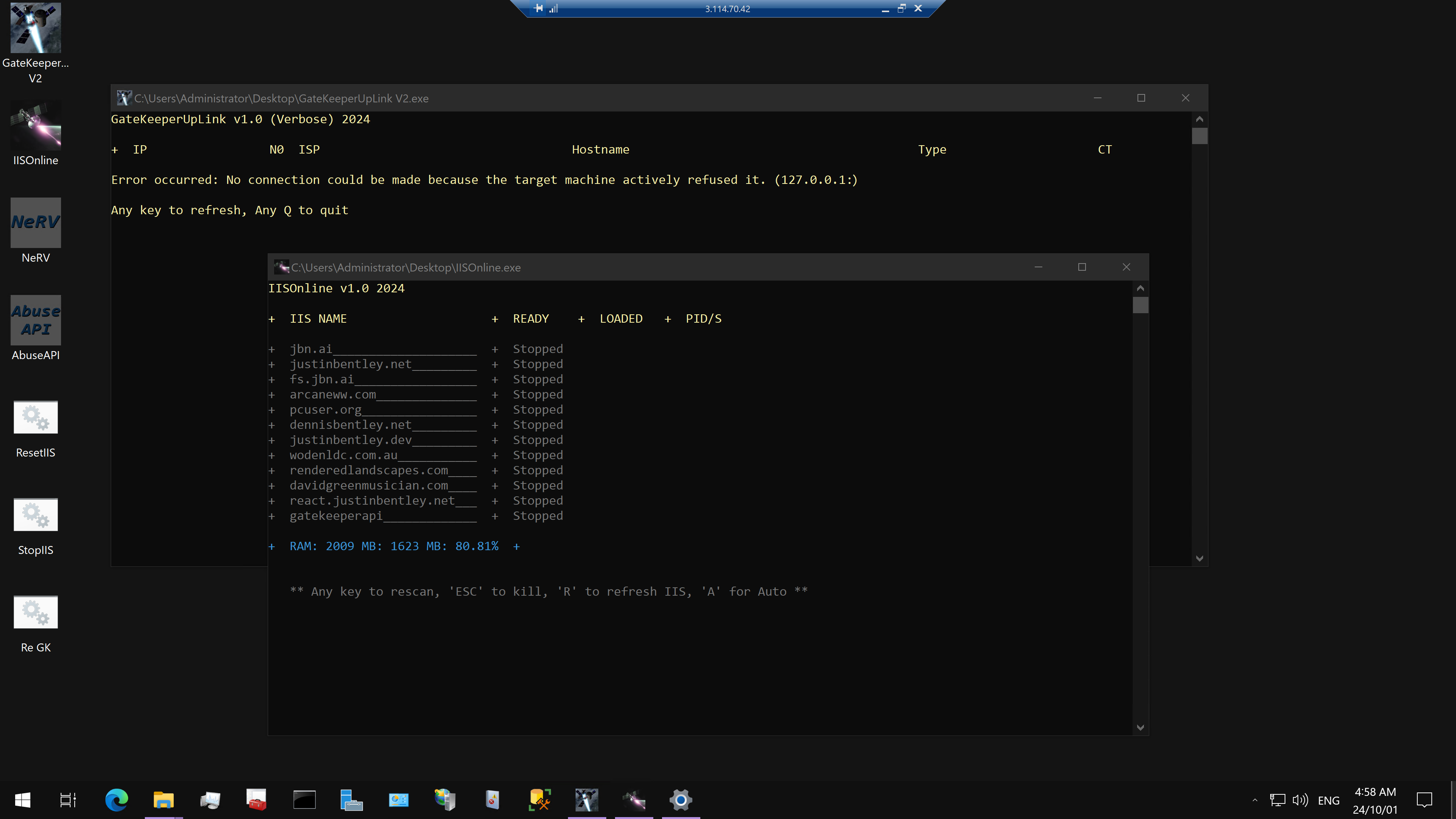Open the black console taskbar icon
This screenshot has width=1456, height=819.
point(304,800)
